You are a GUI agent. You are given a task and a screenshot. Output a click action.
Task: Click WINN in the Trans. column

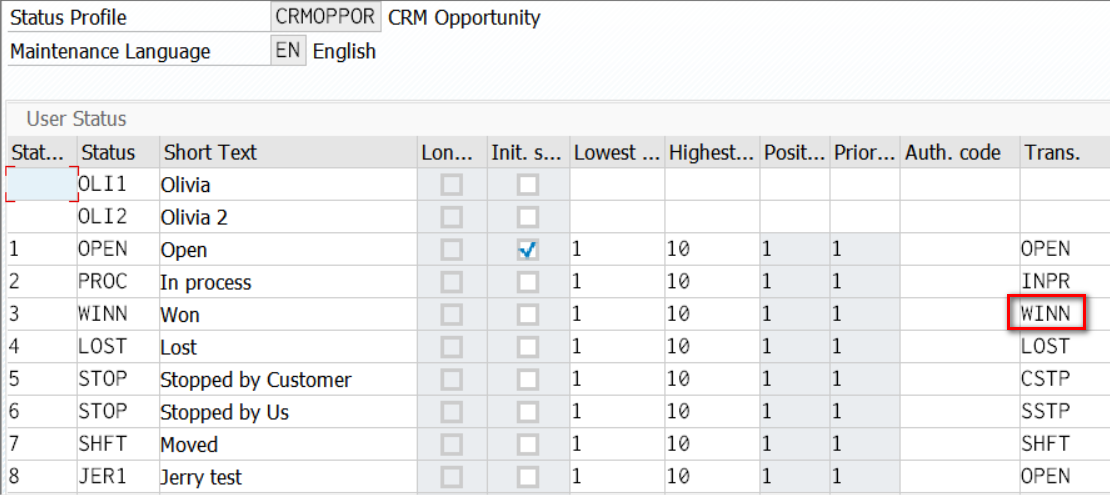(x=1045, y=314)
